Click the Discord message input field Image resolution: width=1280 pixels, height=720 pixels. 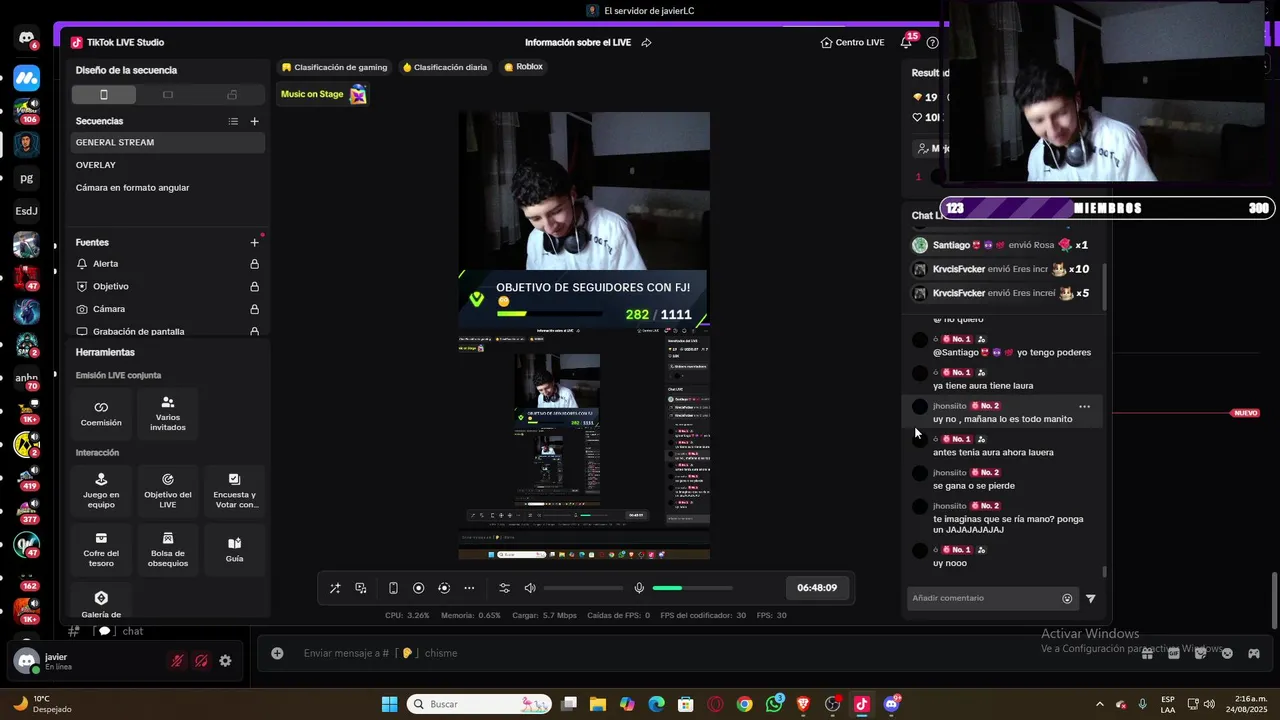point(700,653)
